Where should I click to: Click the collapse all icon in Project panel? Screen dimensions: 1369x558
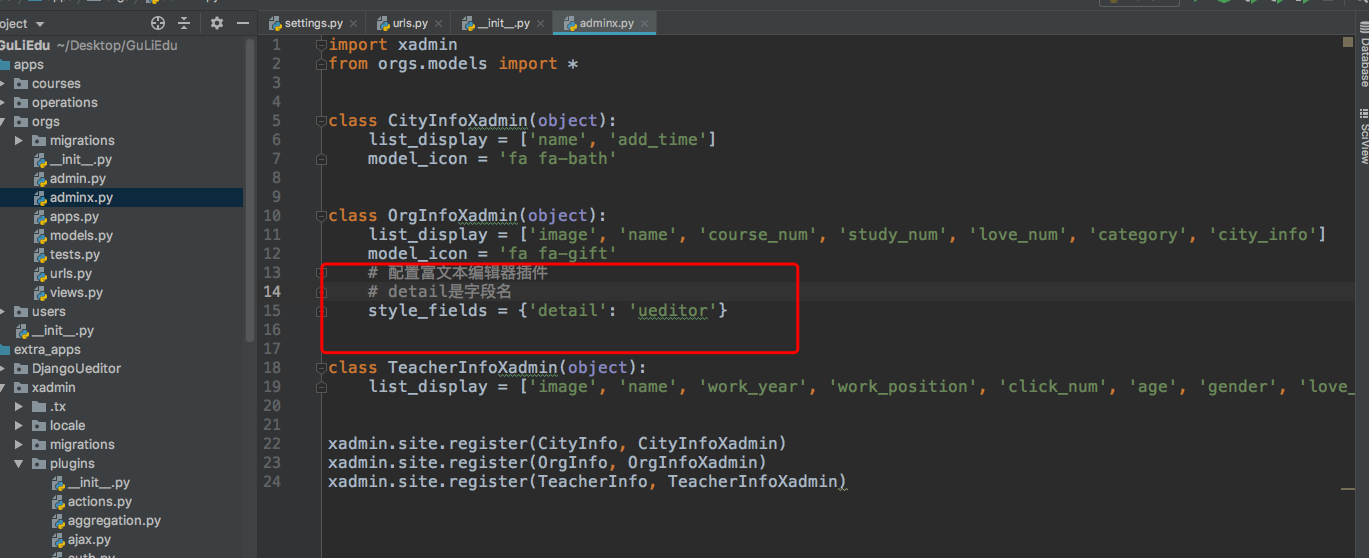tap(184, 23)
